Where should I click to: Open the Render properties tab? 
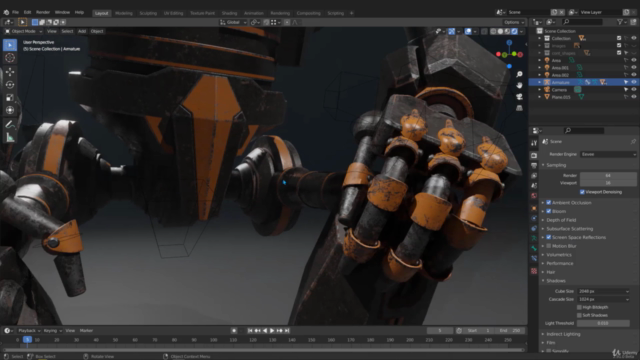click(x=534, y=156)
